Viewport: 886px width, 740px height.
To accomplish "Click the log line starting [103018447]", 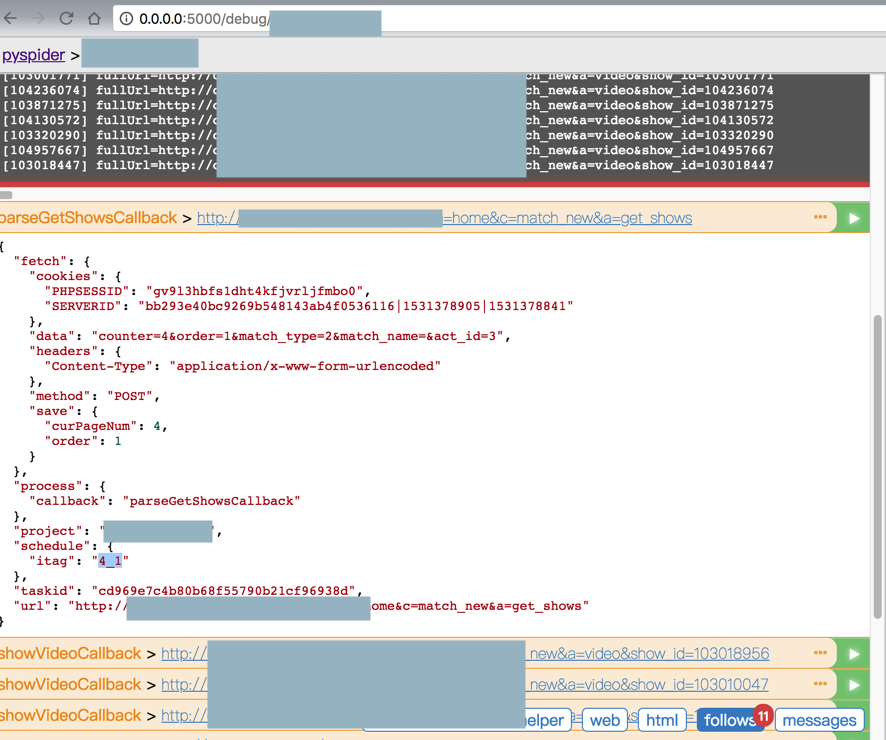I will (x=388, y=166).
